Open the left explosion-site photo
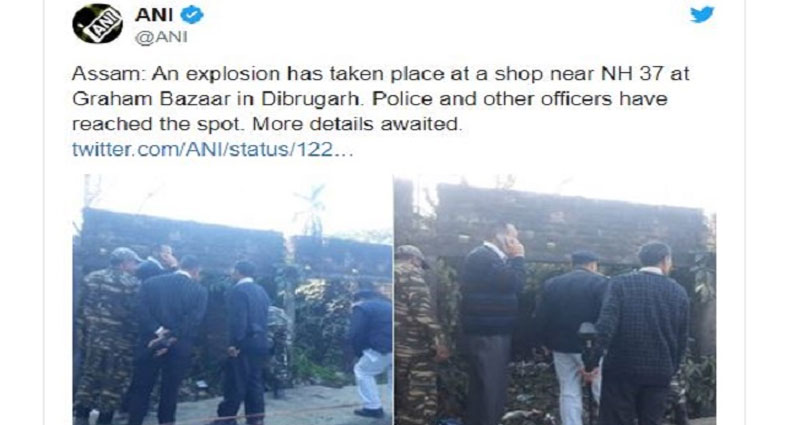This screenshot has width=790, height=425. pyautogui.click(x=232, y=300)
